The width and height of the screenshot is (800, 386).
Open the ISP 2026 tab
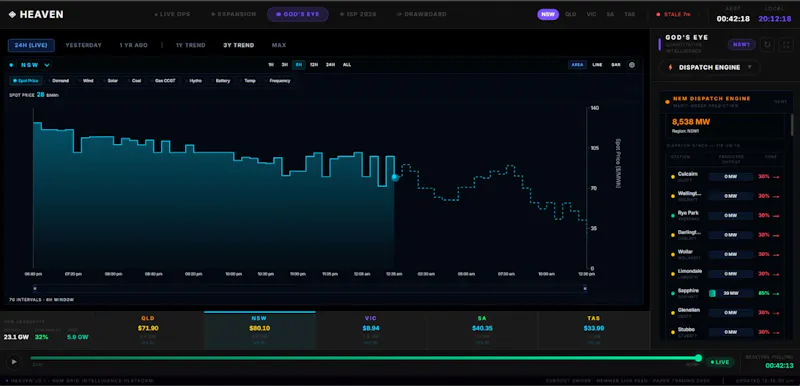[358, 14]
